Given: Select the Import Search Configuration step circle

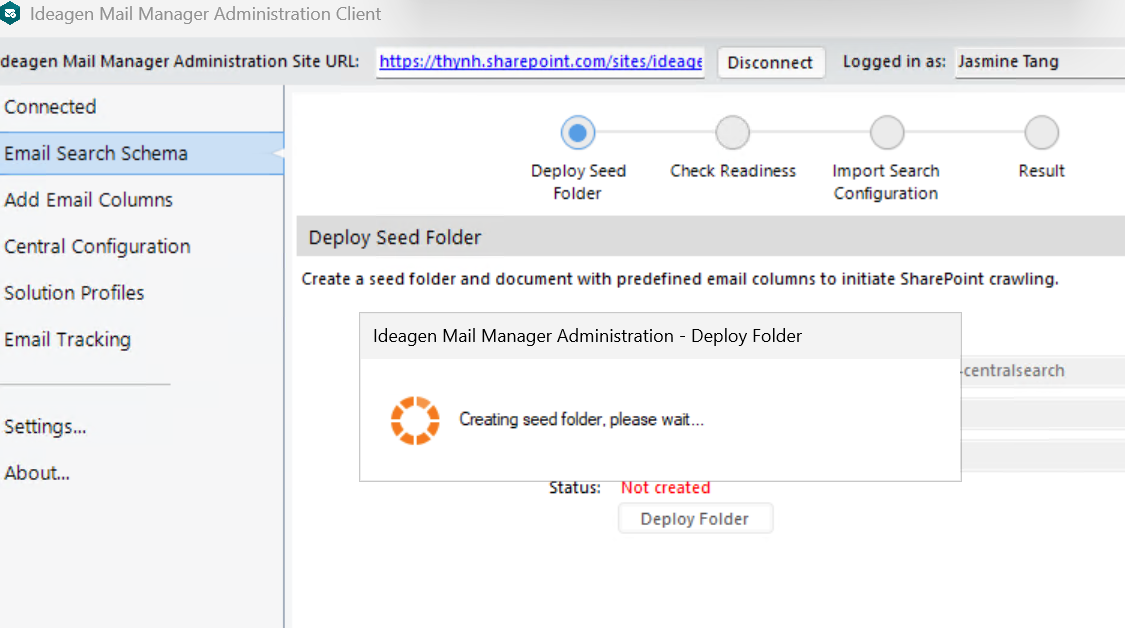Looking at the screenshot, I should tap(887, 133).
